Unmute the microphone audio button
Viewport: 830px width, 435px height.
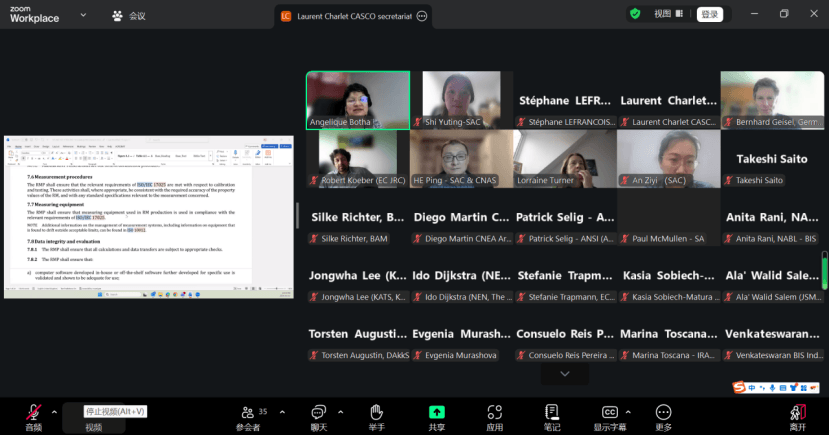tap(33, 413)
